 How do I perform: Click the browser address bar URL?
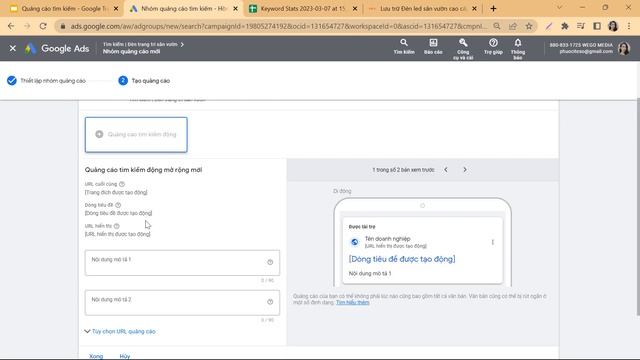click(278, 26)
